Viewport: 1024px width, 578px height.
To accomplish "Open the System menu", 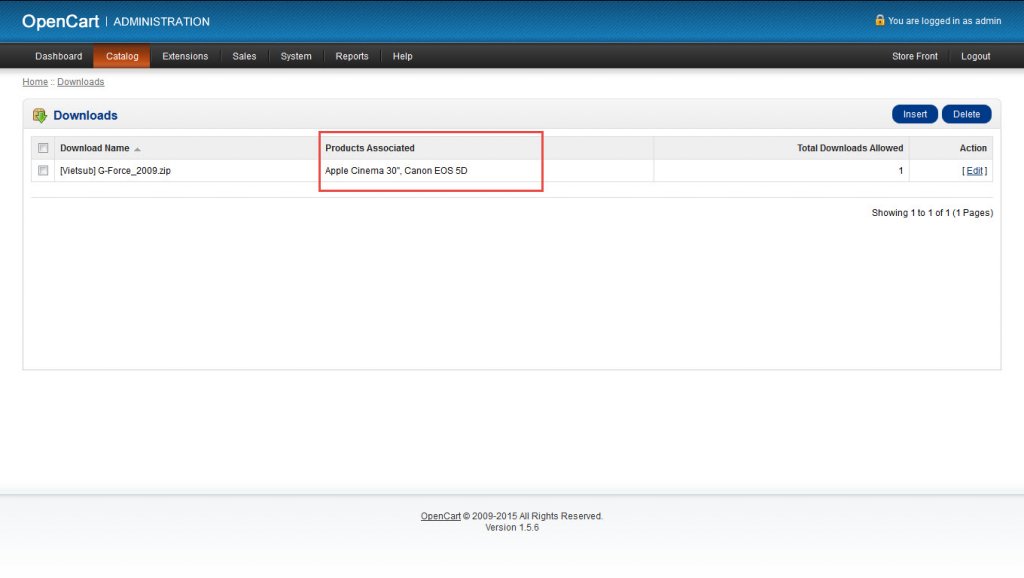I will pos(296,56).
